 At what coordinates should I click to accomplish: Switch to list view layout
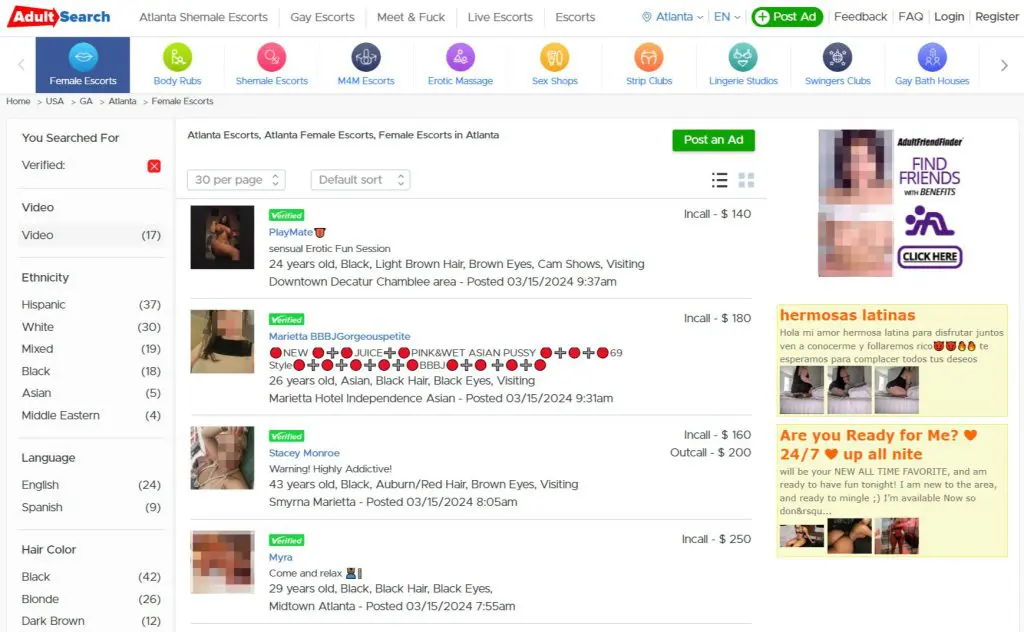point(719,180)
